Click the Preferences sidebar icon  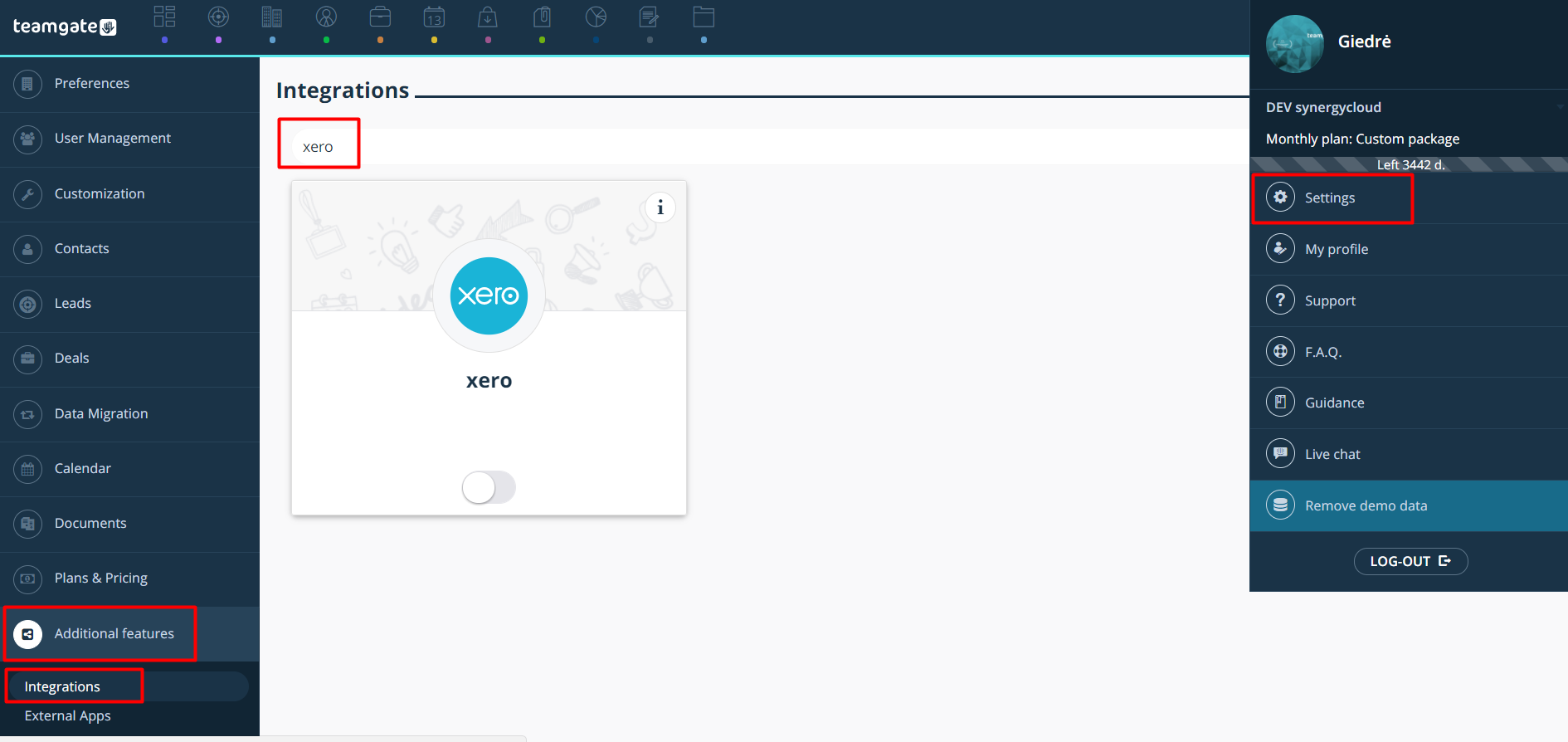[27, 84]
